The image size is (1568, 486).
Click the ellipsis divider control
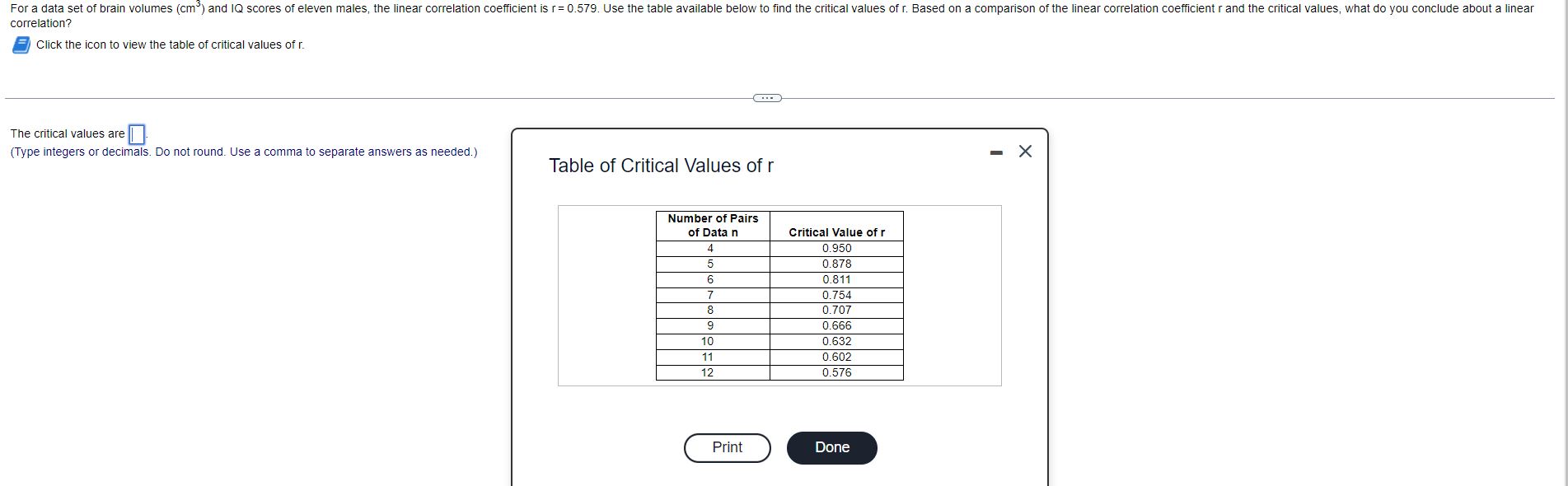pos(766,97)
